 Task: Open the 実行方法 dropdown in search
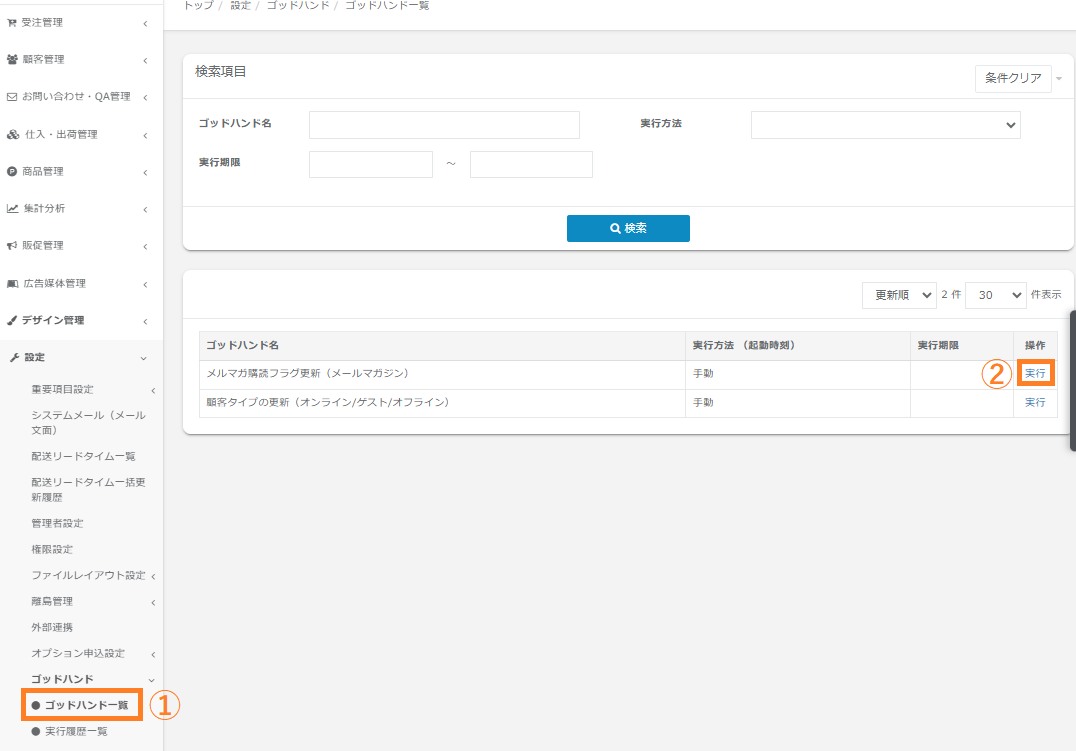885,125
